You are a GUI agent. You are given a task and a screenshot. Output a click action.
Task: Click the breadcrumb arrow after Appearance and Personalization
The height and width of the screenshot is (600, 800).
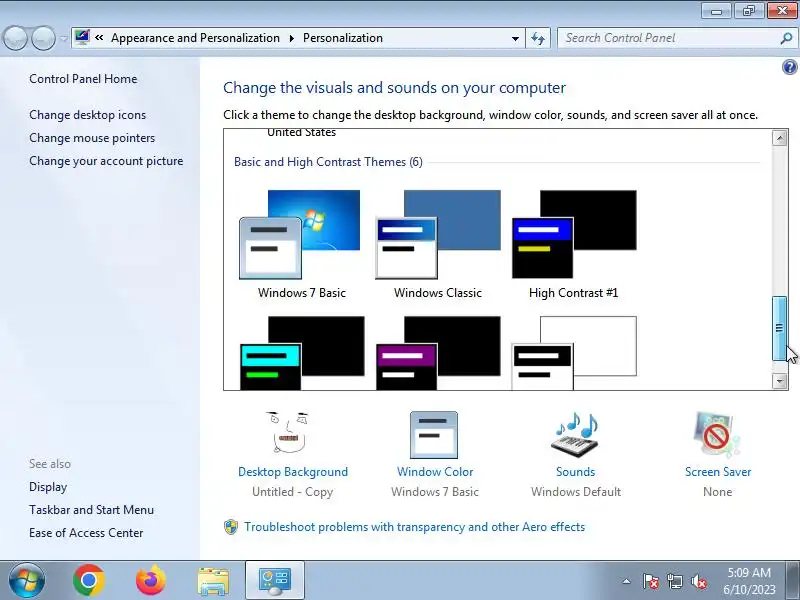point(292,38)
